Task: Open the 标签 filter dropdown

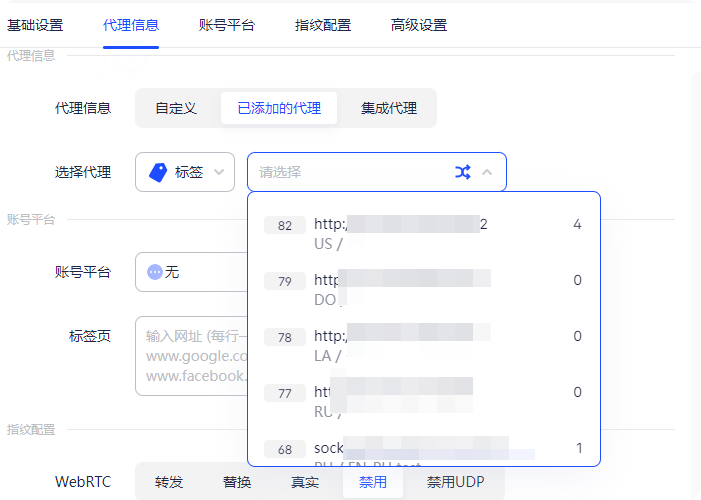Action: click(x=185, y=172)
